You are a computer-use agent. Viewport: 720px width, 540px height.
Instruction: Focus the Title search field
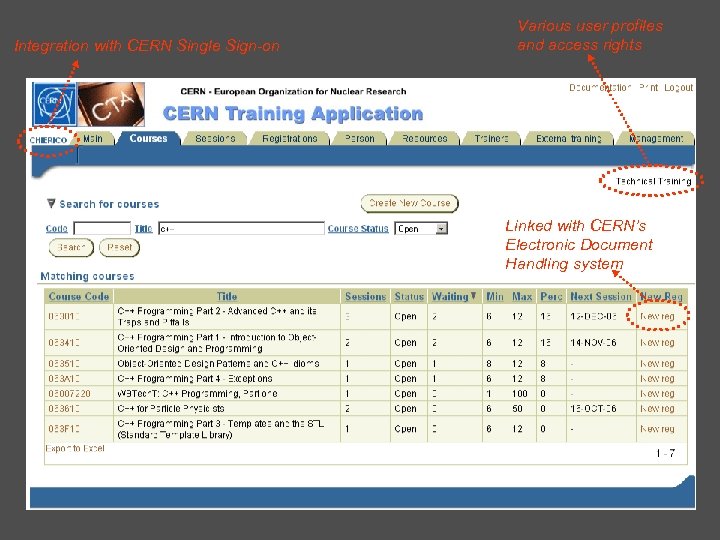click(241, 228)
